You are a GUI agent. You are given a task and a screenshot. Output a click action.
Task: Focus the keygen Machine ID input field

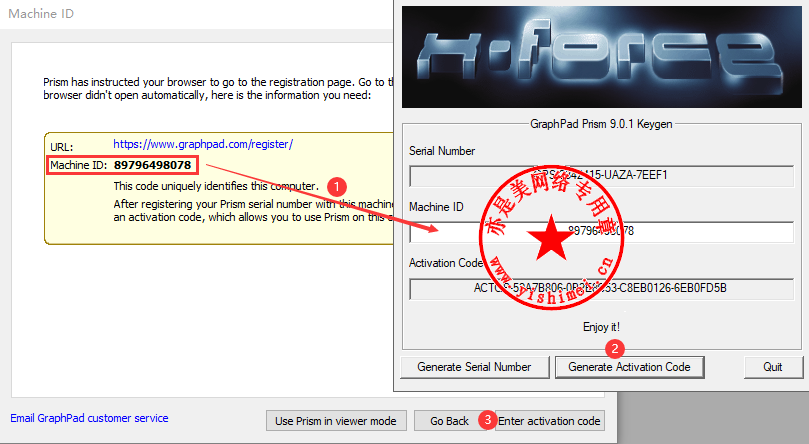(x=601, y=232)
